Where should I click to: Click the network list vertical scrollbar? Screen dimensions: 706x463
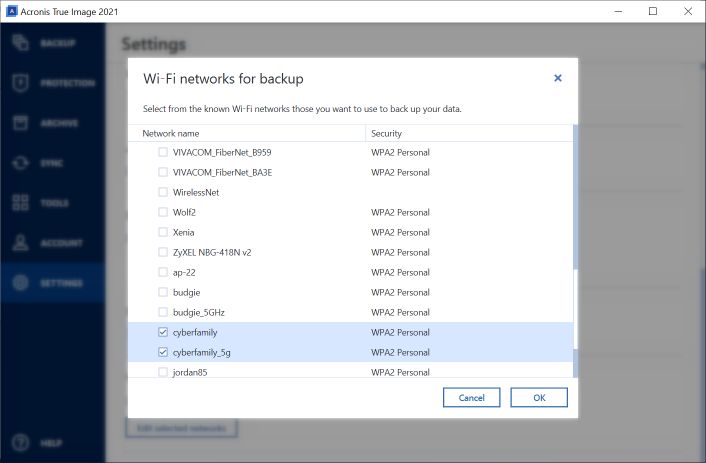point(575,250)
